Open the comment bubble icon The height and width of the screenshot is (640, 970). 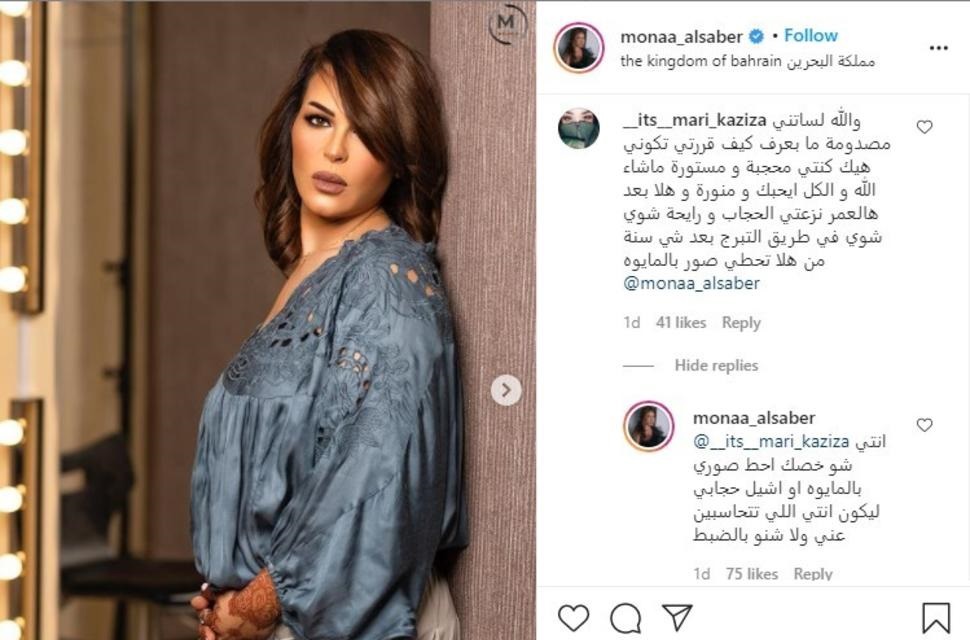point(625,618)
